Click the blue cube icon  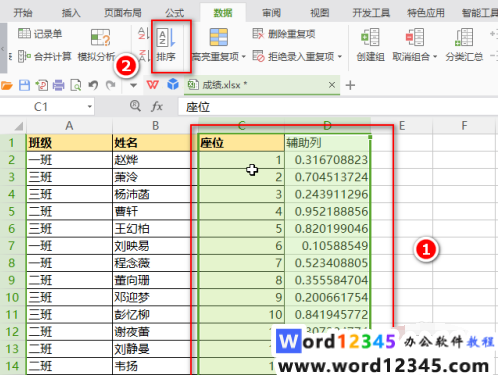pyautogui.click(x=173, y=85)
